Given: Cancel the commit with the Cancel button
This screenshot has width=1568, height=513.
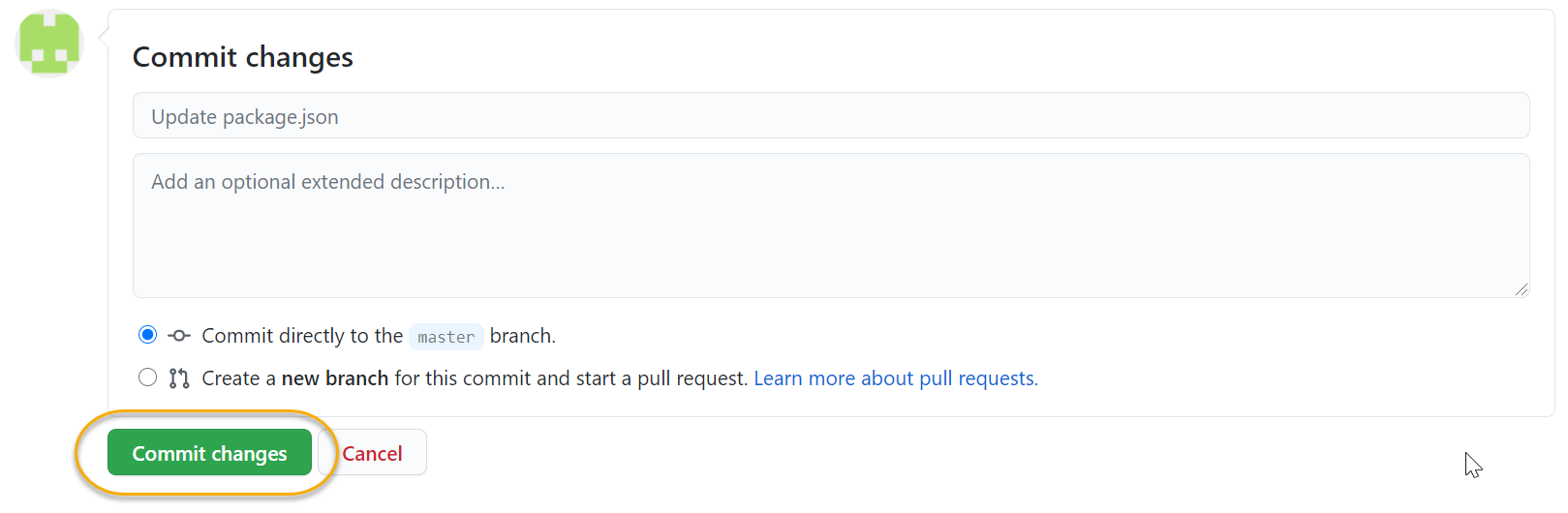Looking at the screenshot, I should [x=372, y=453].
